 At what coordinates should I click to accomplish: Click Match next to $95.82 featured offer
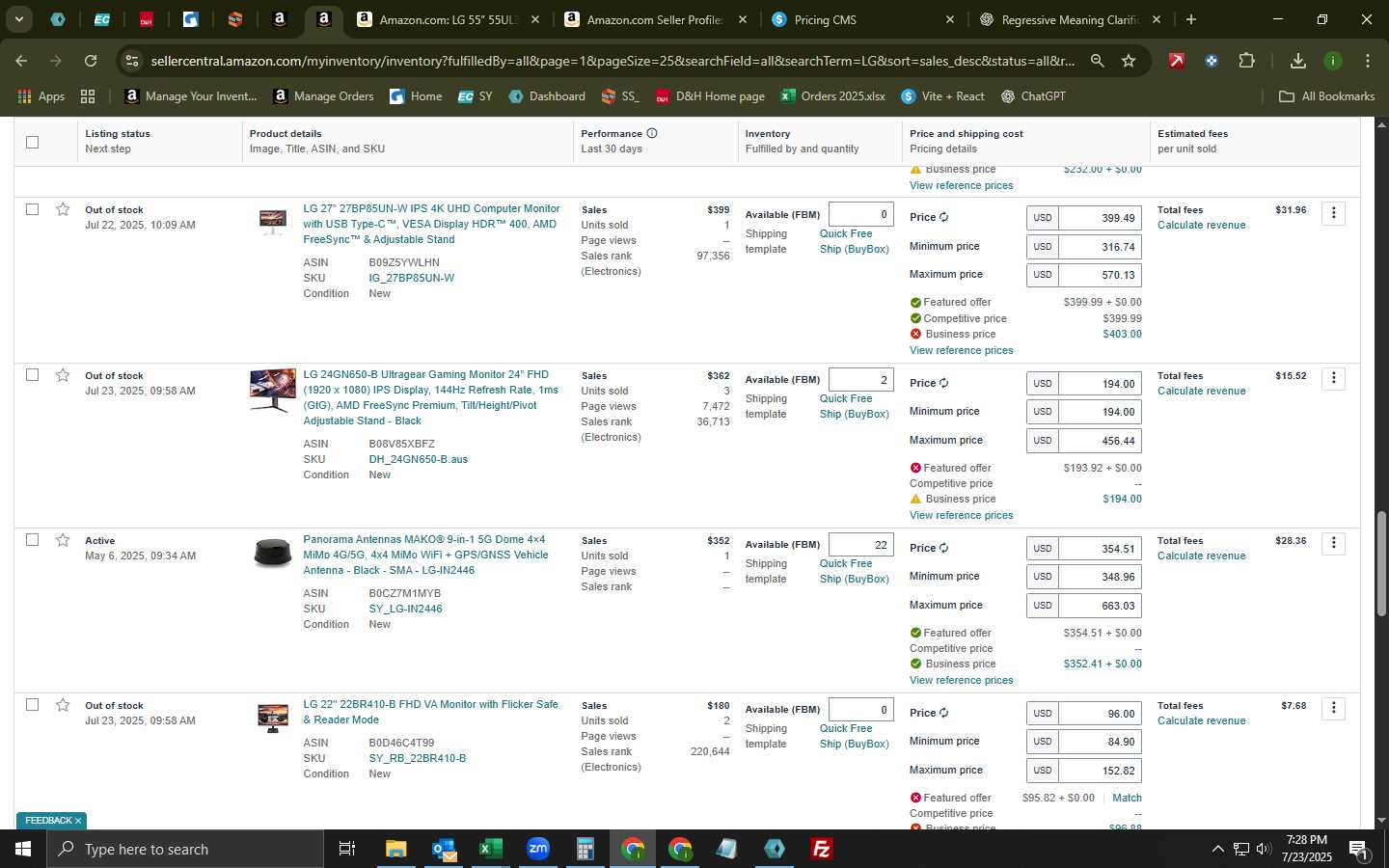(1127, 798)
